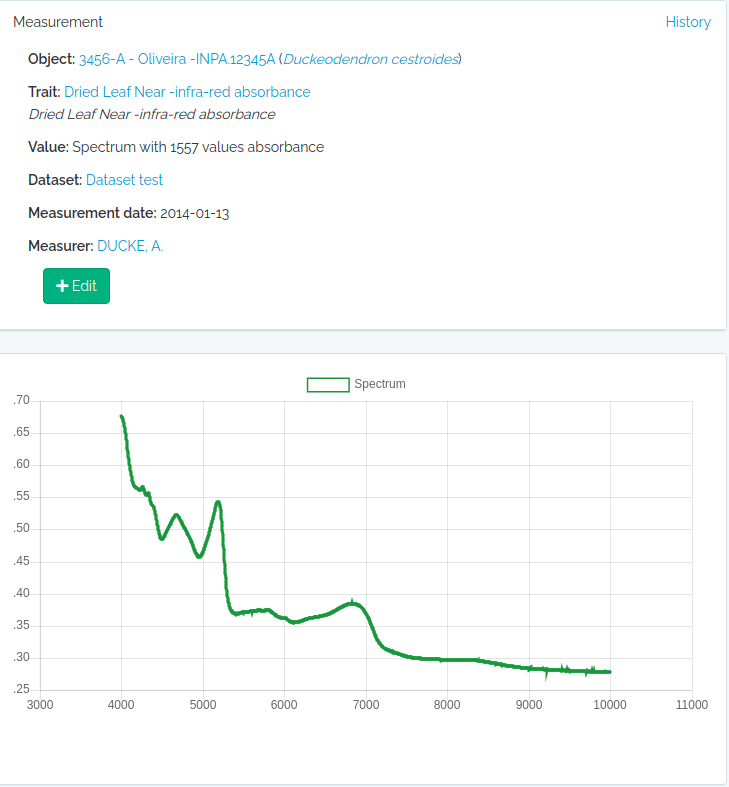
Task: Click the spectrum curve's highest point at 4000
Action: click(122, 416)
